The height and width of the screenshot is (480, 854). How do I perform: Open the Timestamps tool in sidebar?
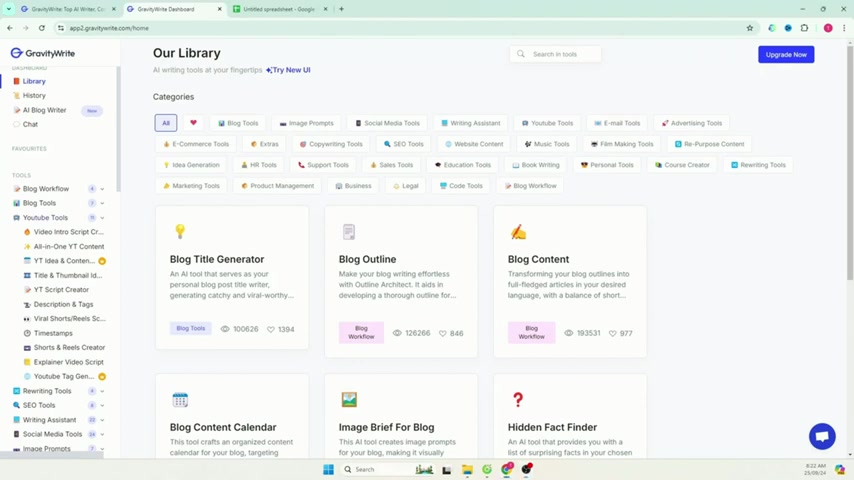pyautogui.click(x=53, y=333)
